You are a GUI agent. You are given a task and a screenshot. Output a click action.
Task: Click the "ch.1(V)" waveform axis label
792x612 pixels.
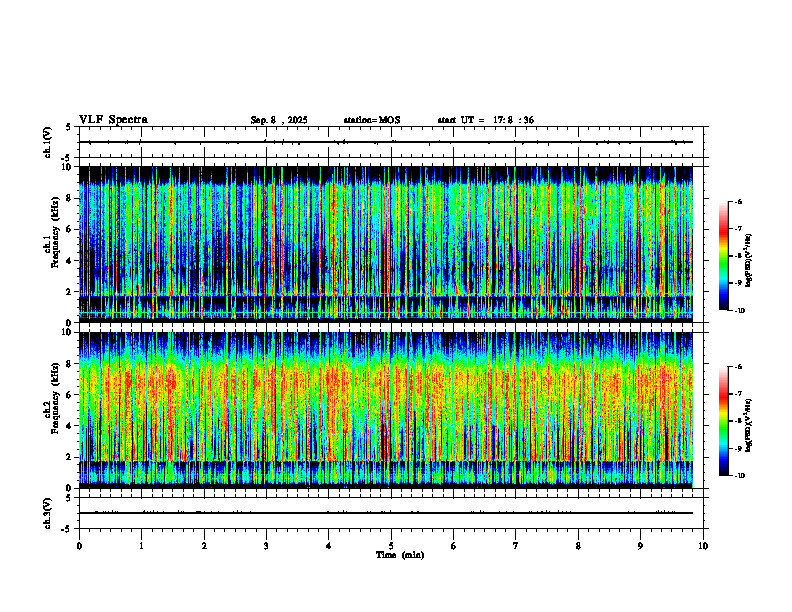pos(48,142)
